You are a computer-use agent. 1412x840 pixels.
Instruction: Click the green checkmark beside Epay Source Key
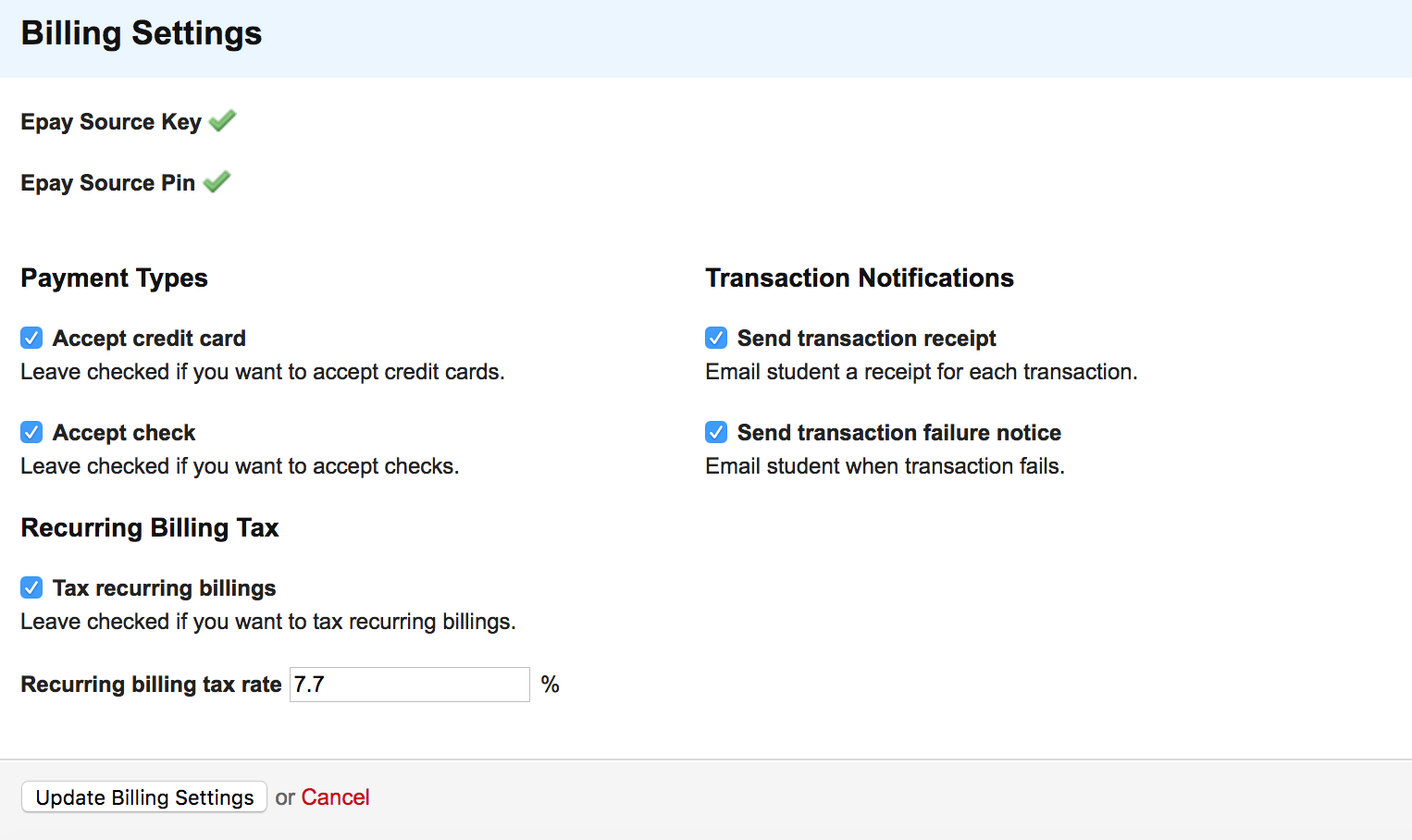[x=222, y=120]
